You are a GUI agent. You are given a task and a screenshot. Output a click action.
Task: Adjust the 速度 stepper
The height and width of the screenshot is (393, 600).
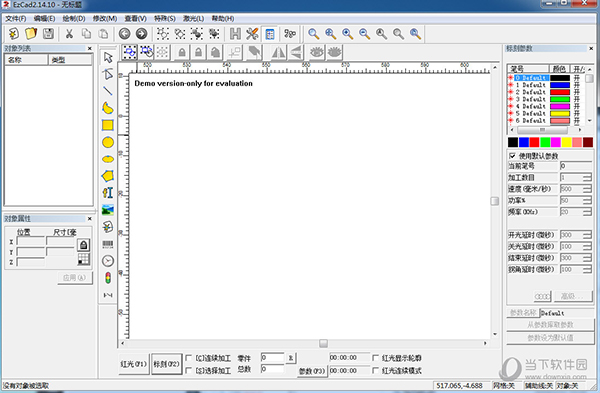tap(587, 189)
